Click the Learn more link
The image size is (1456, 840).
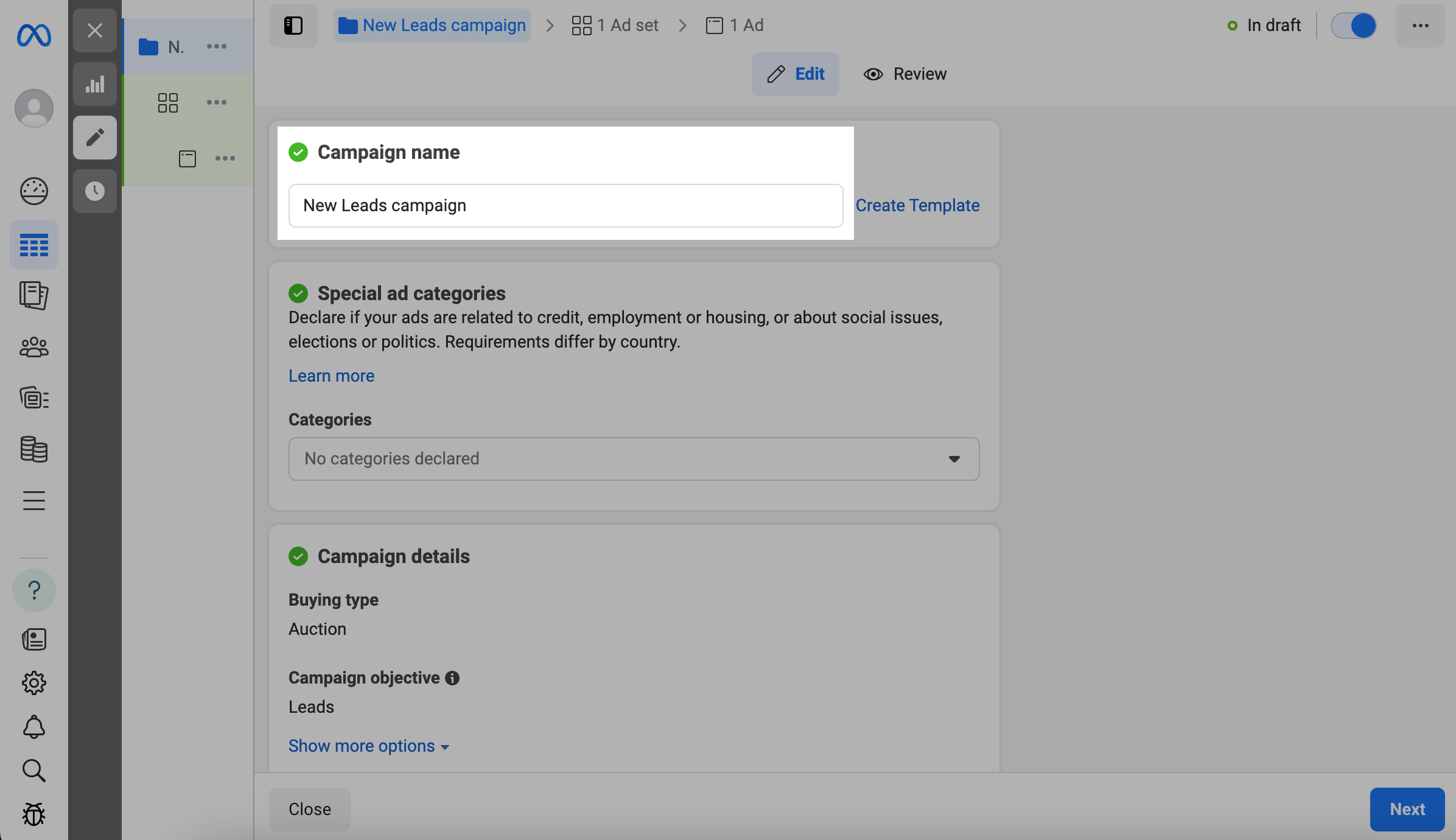pos(331,376)
